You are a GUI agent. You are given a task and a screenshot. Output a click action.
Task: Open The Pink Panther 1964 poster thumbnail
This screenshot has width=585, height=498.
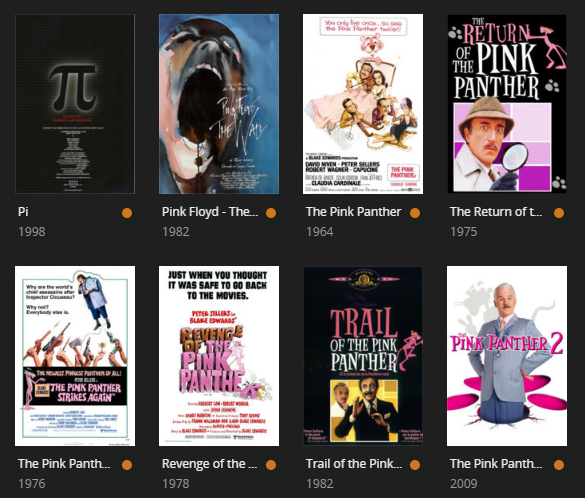[x=363, y=104]
